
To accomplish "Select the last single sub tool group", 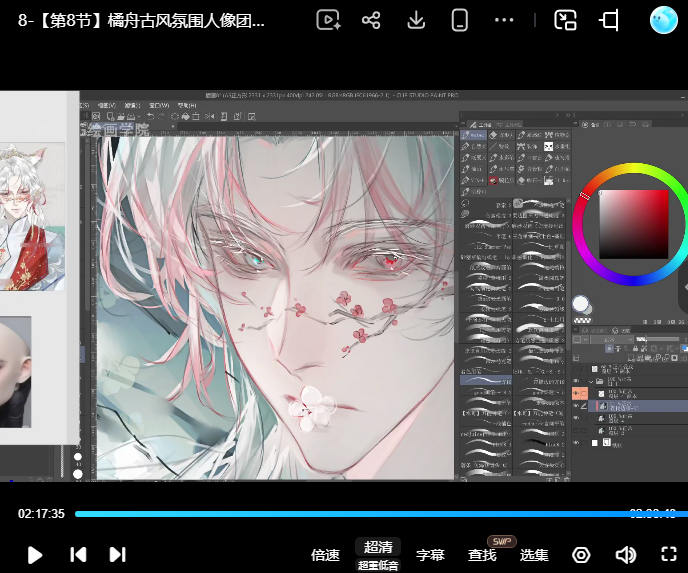I will [x=473, y=192].
